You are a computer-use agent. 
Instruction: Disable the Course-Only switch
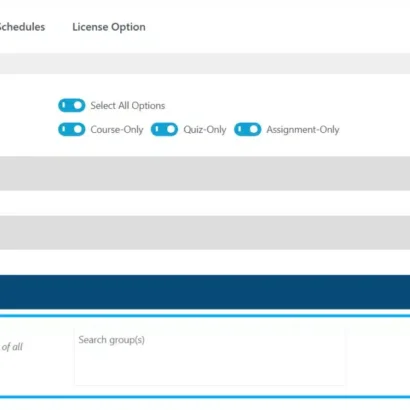(x=72, y=129)
